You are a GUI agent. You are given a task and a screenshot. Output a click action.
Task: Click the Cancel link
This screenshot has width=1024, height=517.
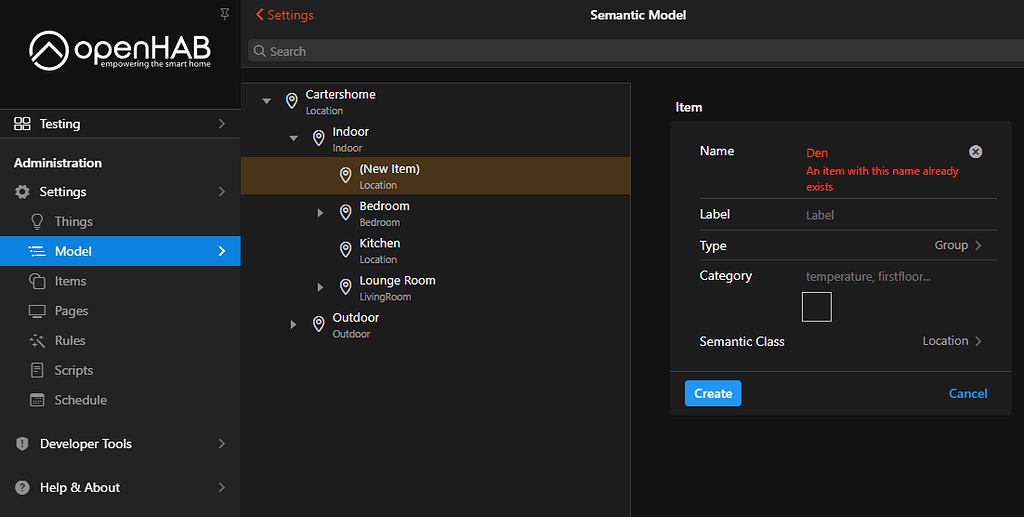click(967, 393)
